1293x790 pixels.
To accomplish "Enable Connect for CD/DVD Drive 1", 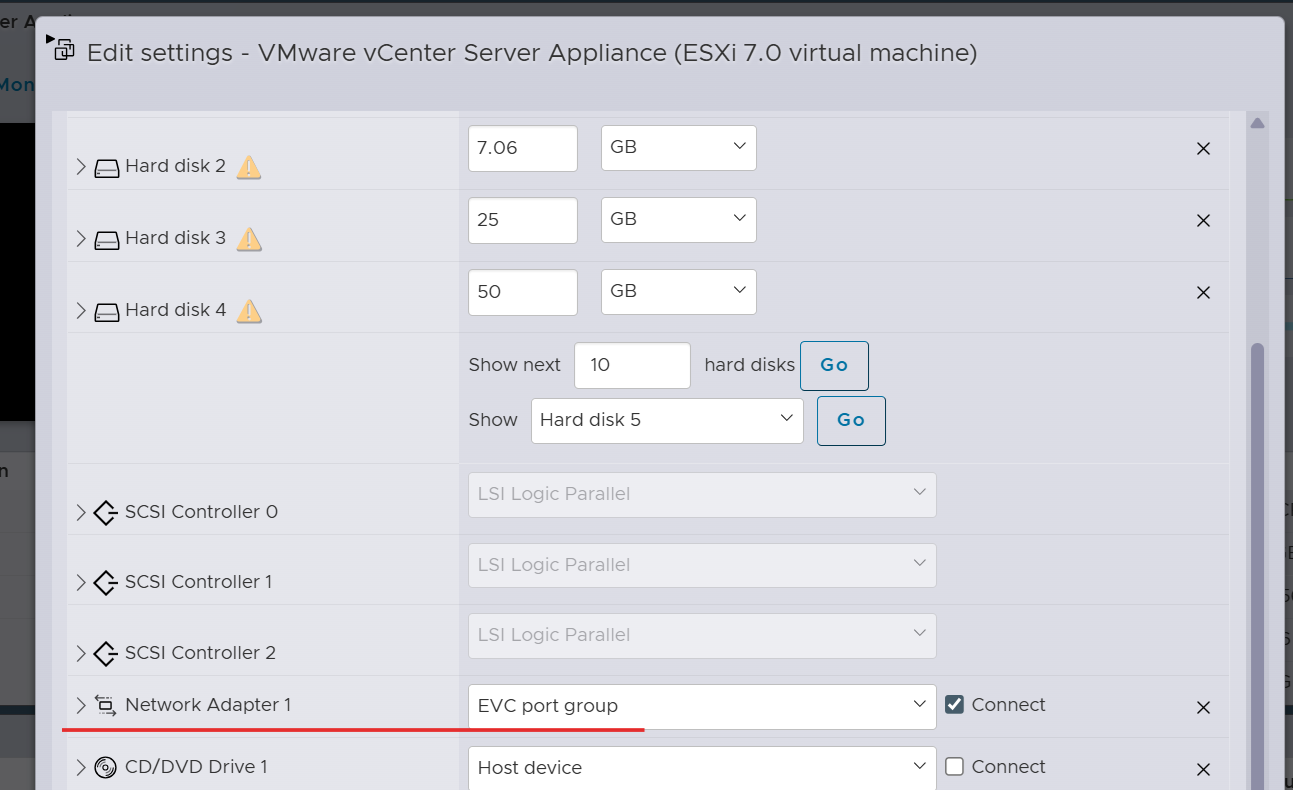I will point(955,767).
